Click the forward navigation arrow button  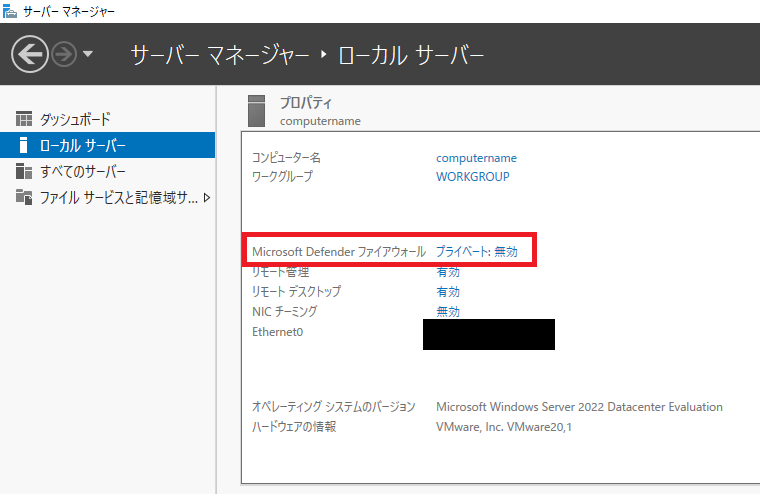point(64,54)
